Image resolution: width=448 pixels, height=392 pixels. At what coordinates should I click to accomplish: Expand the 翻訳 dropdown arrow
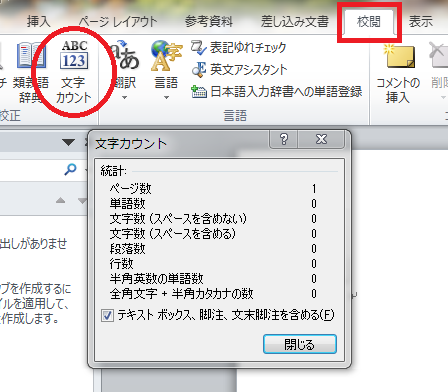pyautogui.click(x=124, y=98)
